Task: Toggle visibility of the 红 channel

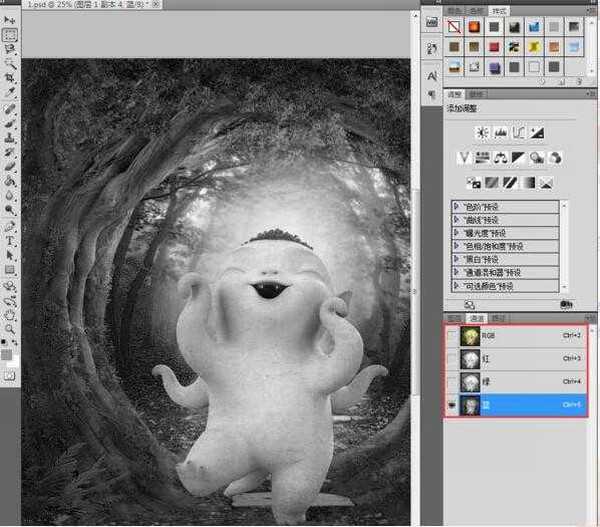Action: point(451,359)
